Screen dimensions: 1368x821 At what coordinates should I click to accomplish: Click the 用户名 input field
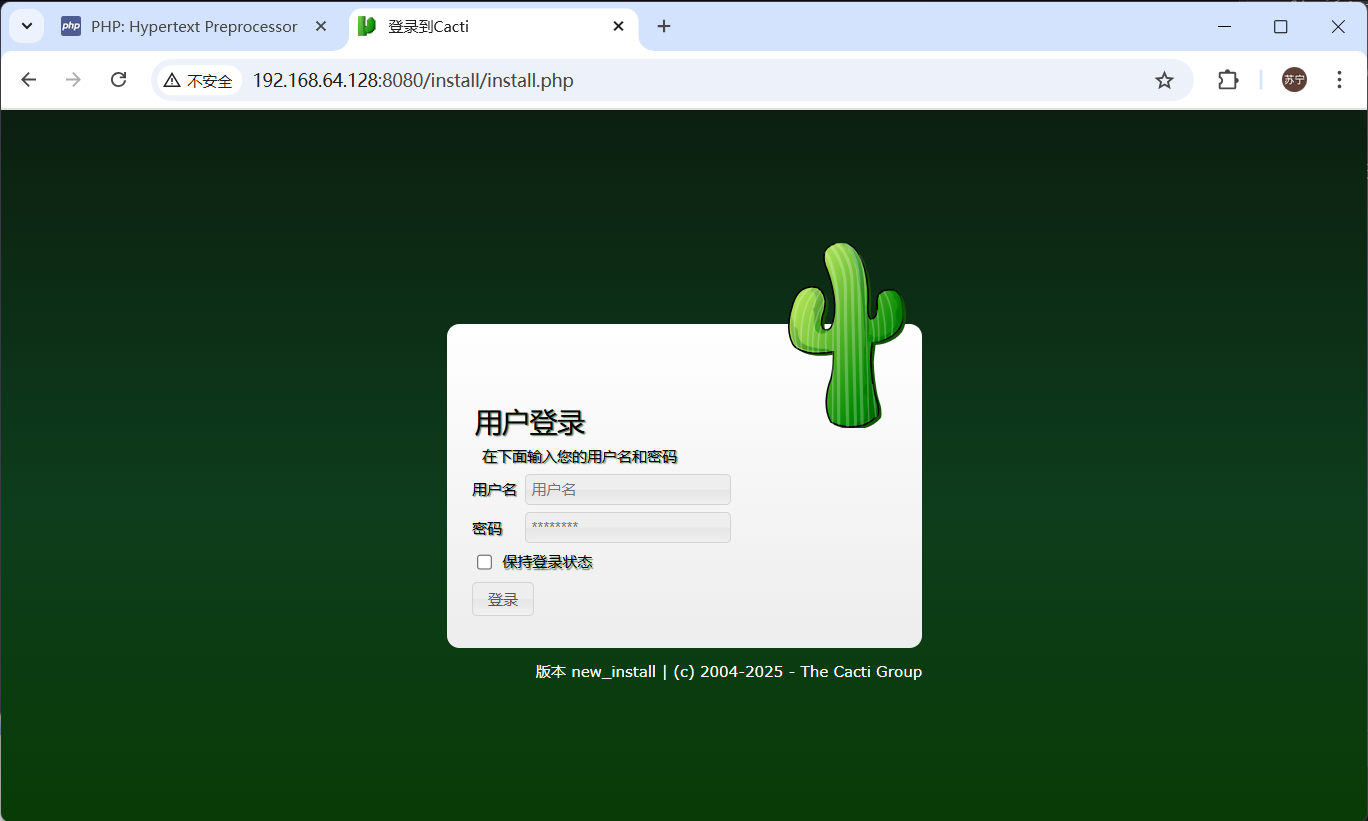tap(628, 490)
